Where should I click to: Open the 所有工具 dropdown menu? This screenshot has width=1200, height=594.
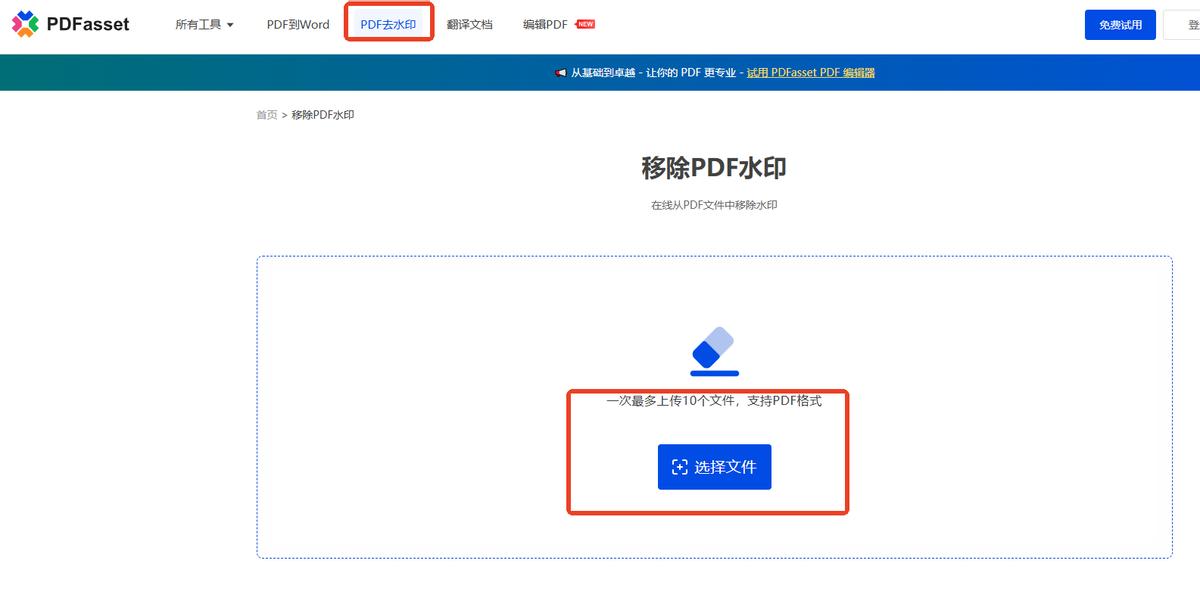point(204,24)
